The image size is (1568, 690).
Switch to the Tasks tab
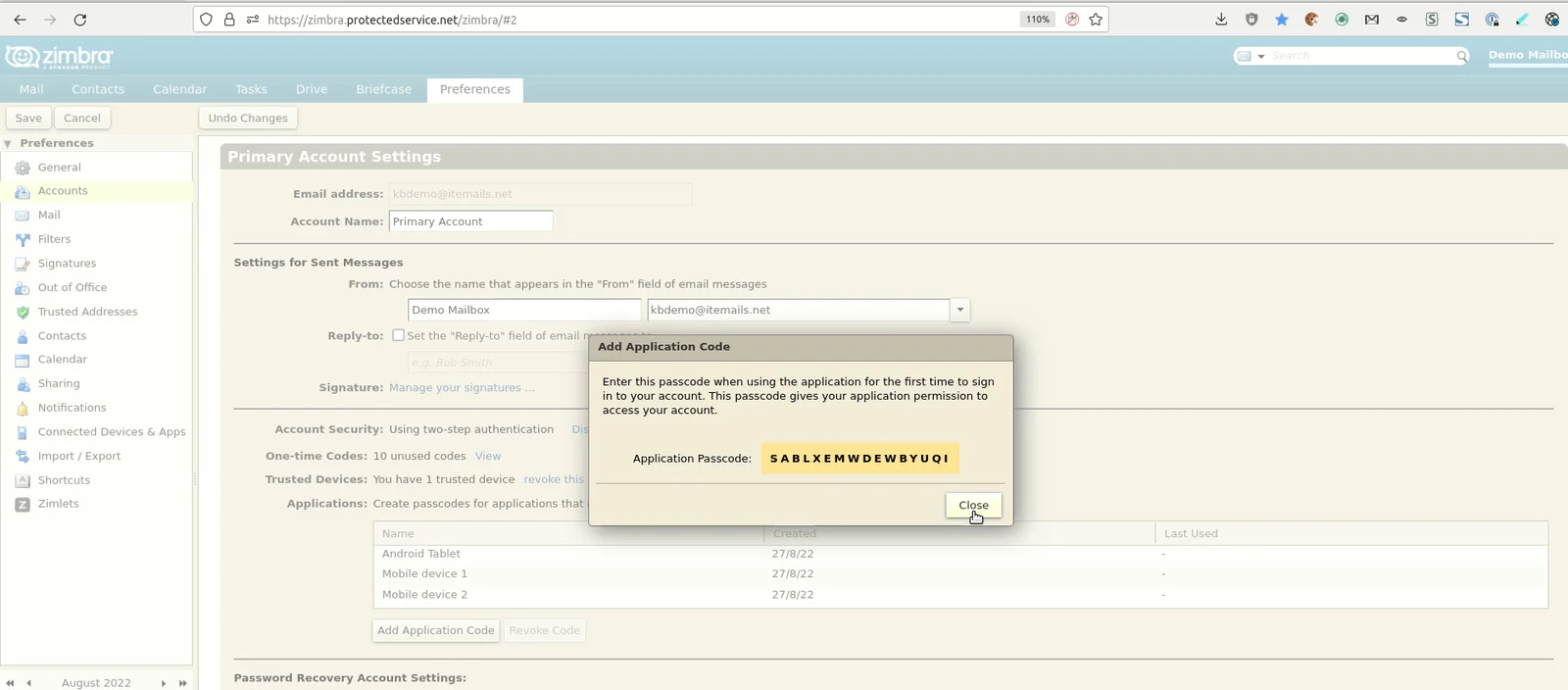tap(251, 89)
